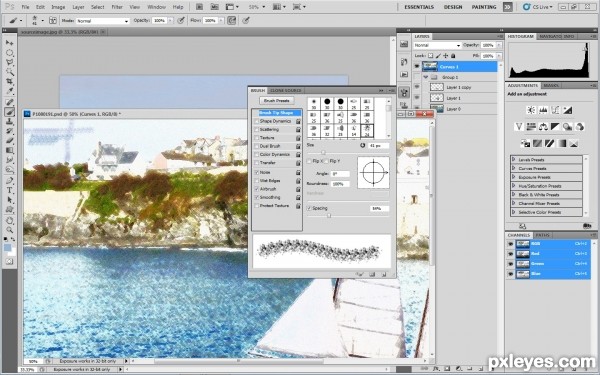The width and height of the screenshot is (600, 375).
Task: Add a Color Balance adjustment
Action: click(543, 126)
